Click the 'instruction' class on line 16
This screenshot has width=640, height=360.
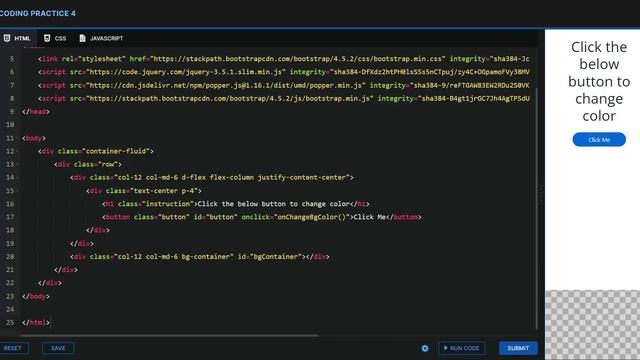(168, 204)
